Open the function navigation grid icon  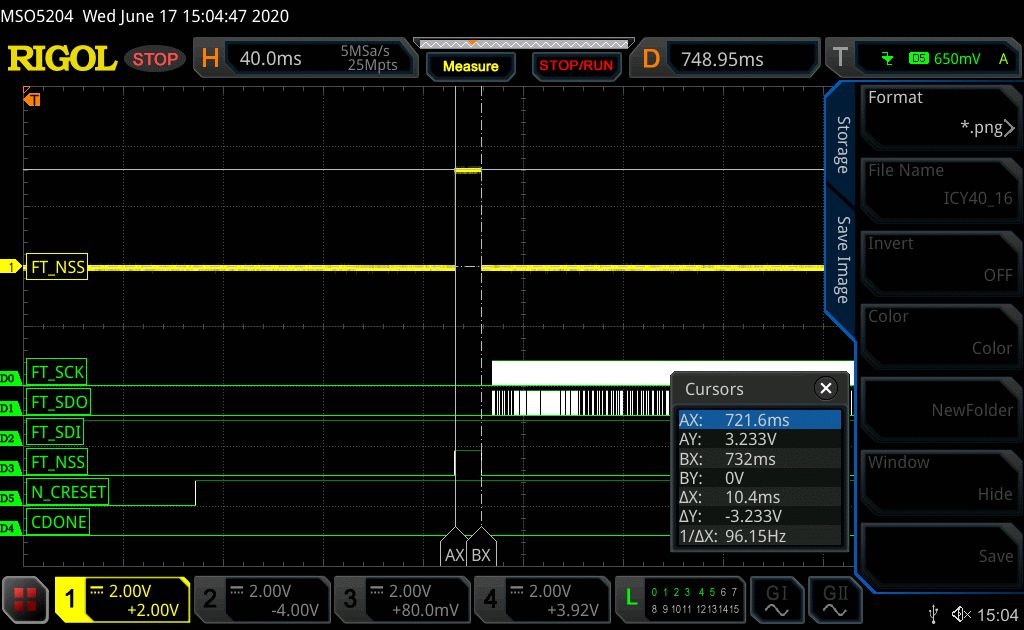pos(26,600)
